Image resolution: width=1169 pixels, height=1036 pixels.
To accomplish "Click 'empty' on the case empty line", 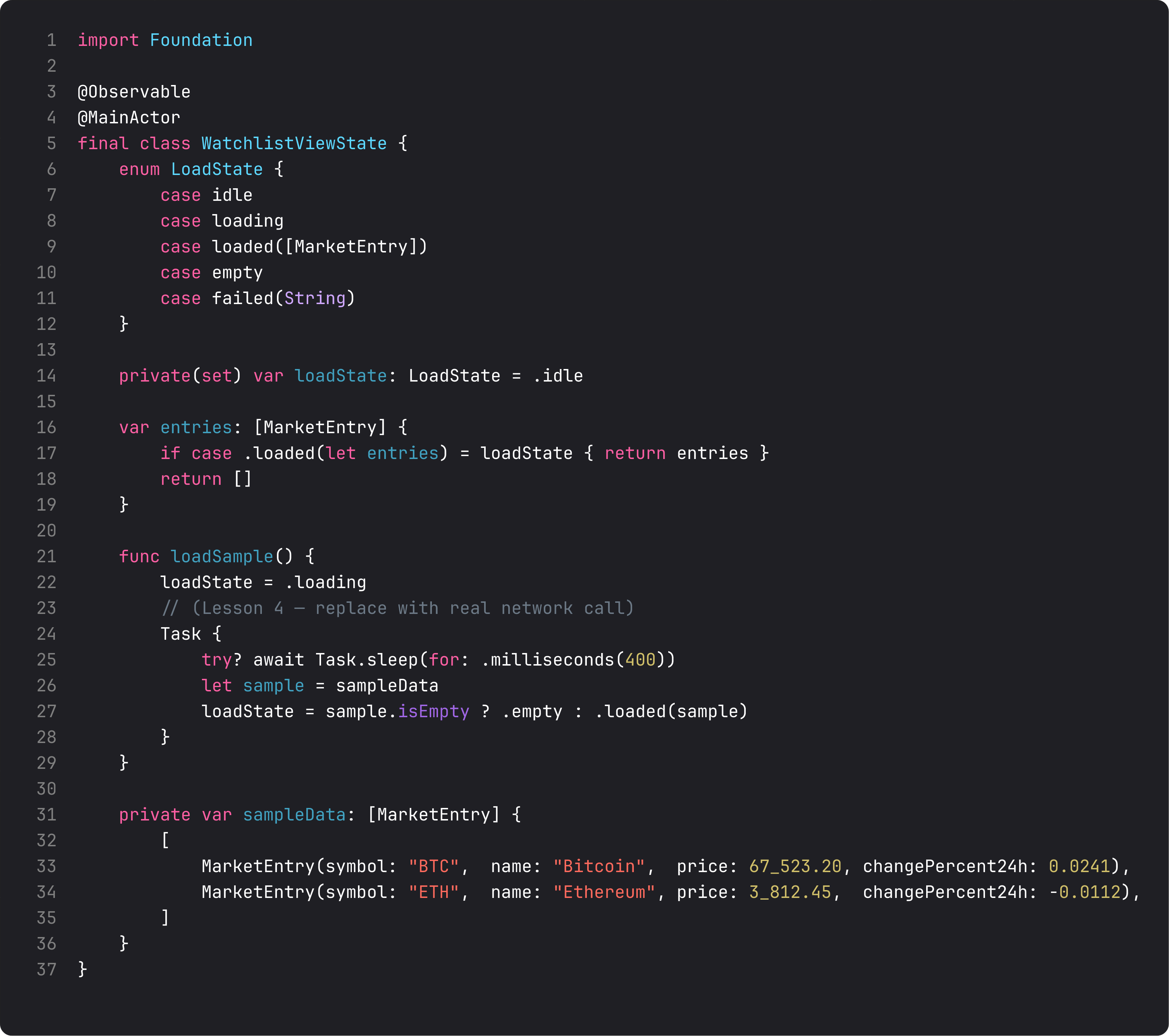I will 237,273.
